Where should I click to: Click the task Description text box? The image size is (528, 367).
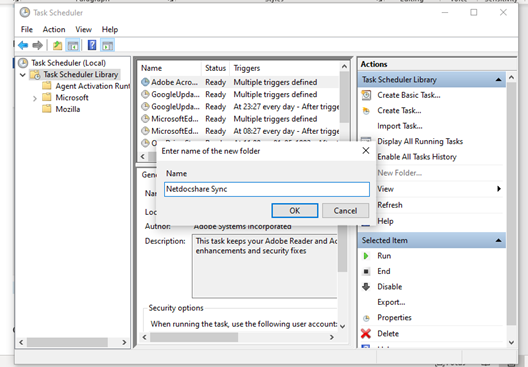[265, 266]
